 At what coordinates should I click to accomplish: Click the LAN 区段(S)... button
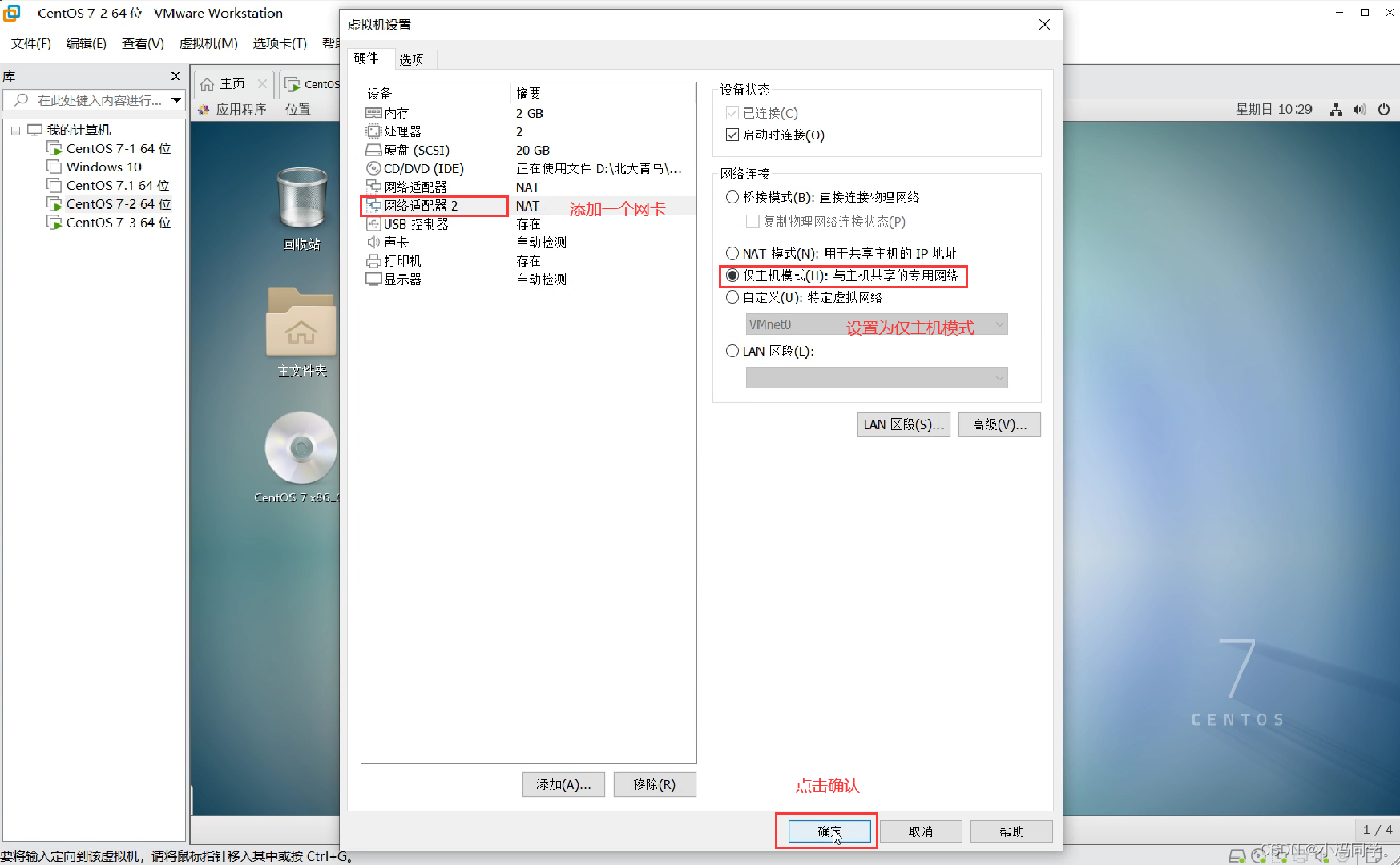[x=904, y=424]
